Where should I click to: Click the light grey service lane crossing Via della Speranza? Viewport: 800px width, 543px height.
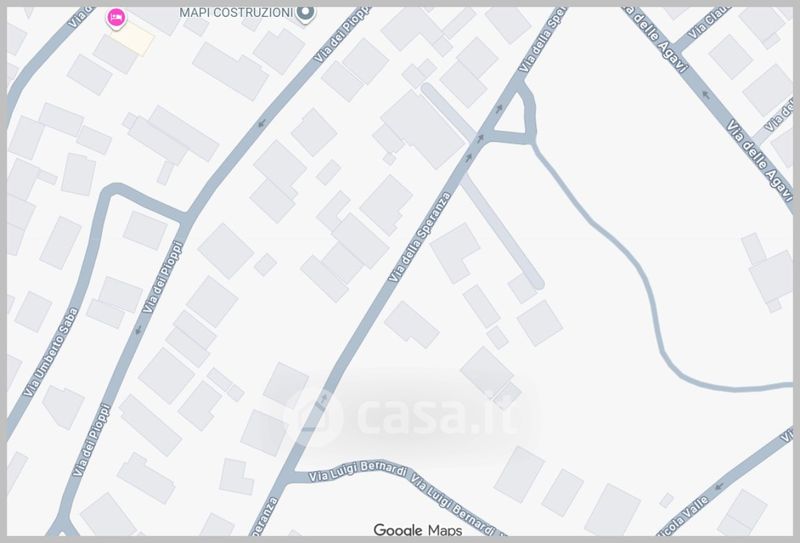[482, 185]
